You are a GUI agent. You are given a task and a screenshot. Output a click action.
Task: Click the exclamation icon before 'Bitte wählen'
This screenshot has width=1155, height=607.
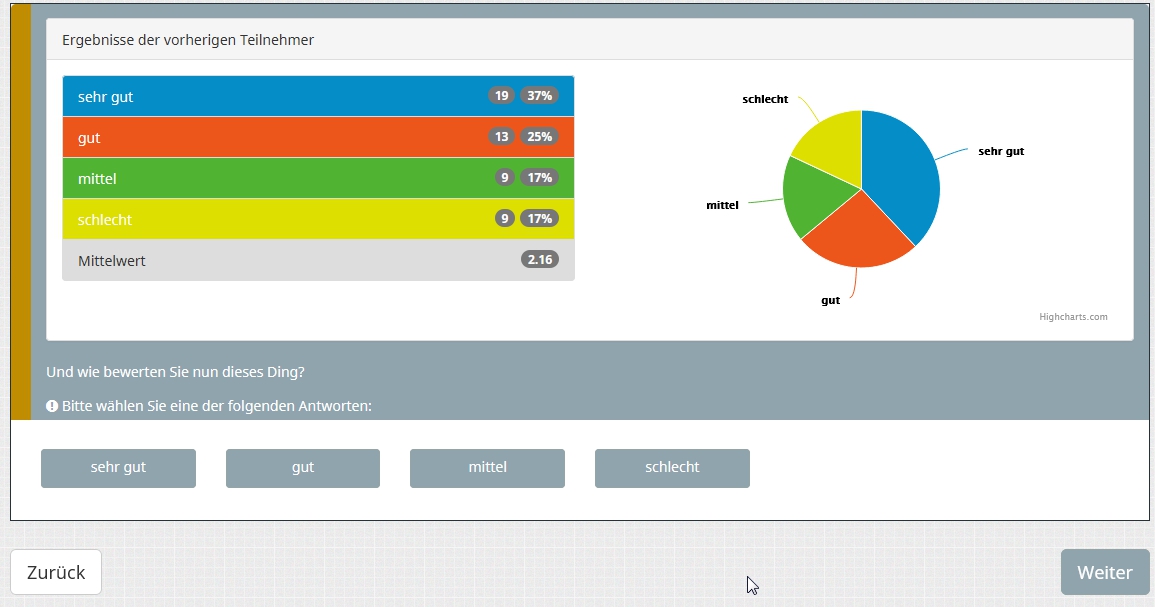point(52,406)
